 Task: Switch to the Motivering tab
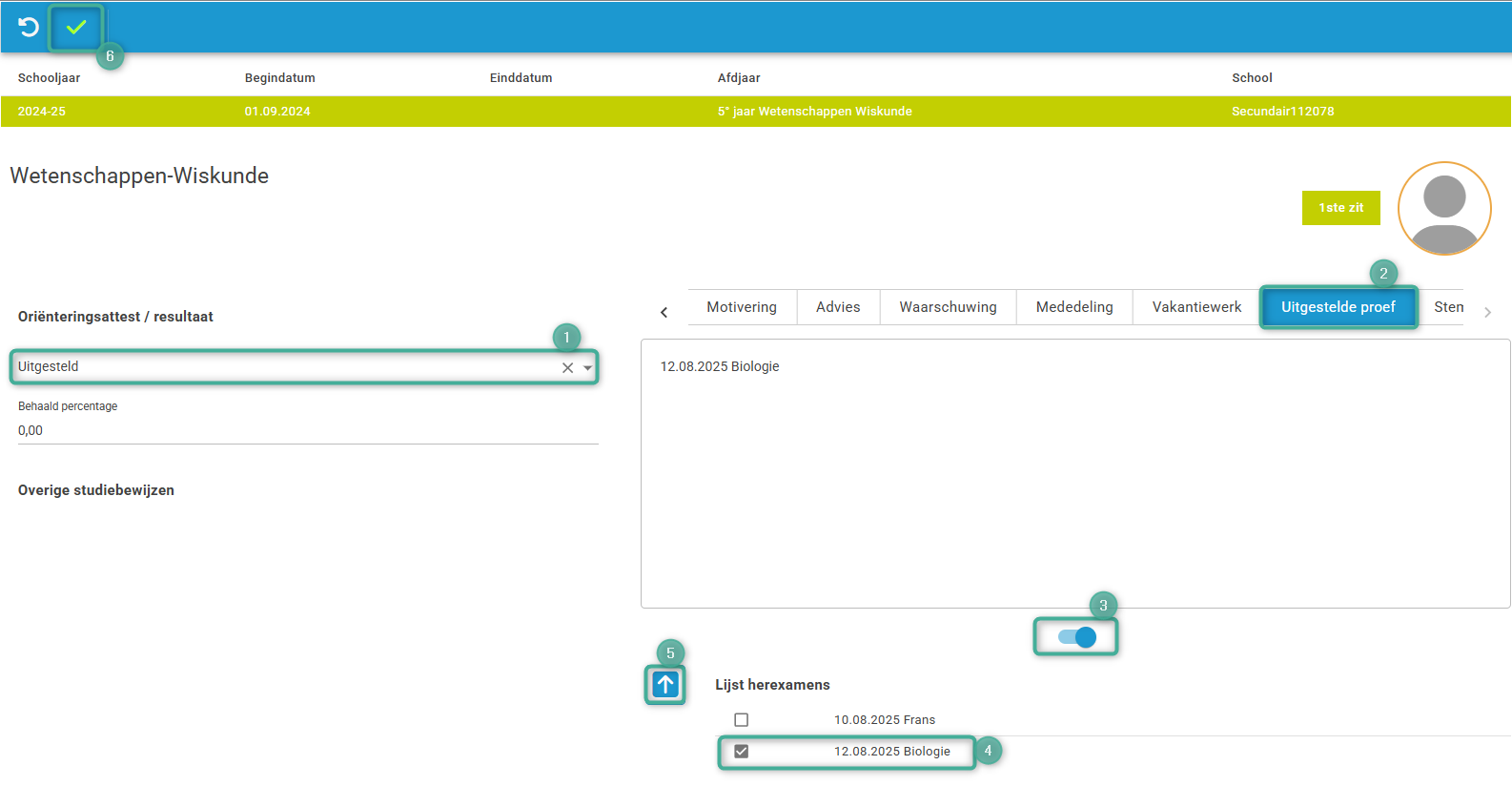(742, 307)
